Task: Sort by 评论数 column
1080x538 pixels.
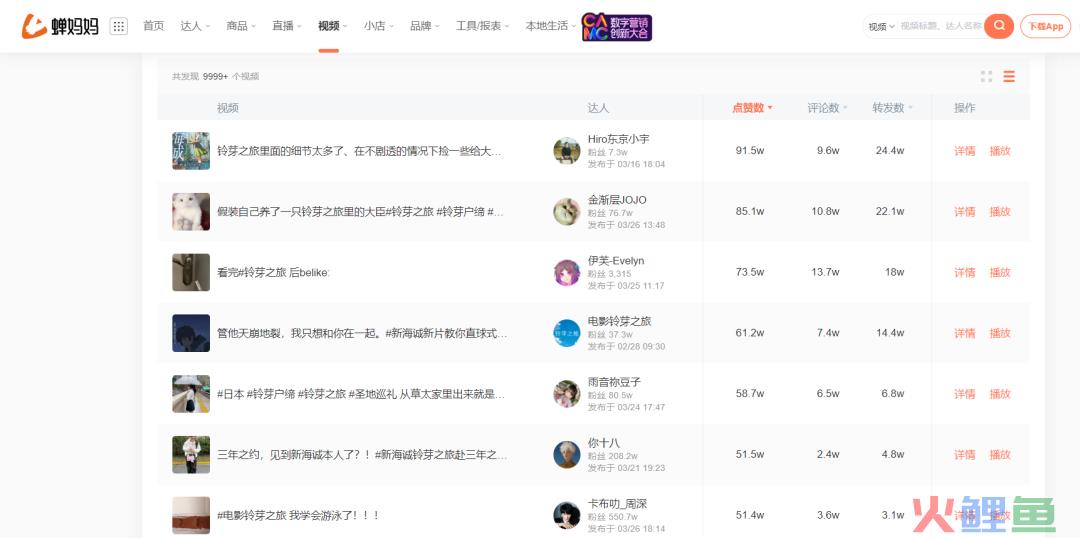Action: pyautogui.click(x=827, y=107)
